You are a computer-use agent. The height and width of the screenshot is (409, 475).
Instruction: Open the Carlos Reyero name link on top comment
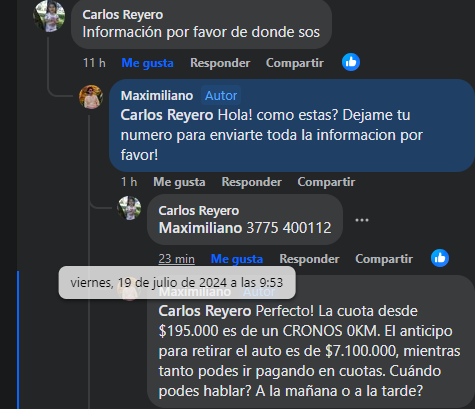pos(123,15)
